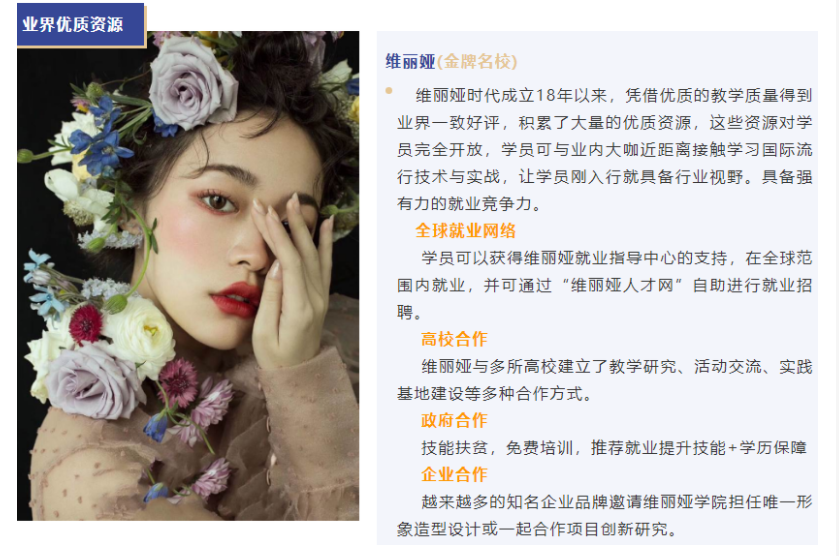Select the 政府合作 orange heading

454,420
